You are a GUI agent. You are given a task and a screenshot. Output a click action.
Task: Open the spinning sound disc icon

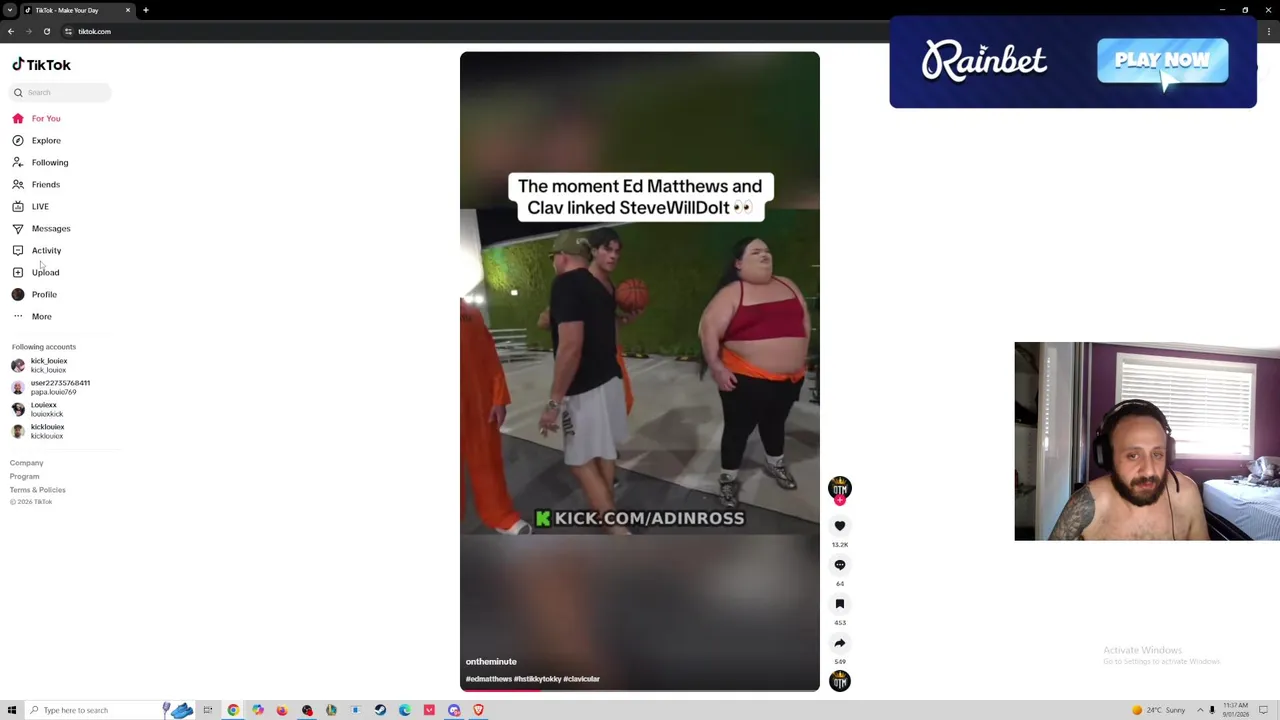click(x=840, y=681)
